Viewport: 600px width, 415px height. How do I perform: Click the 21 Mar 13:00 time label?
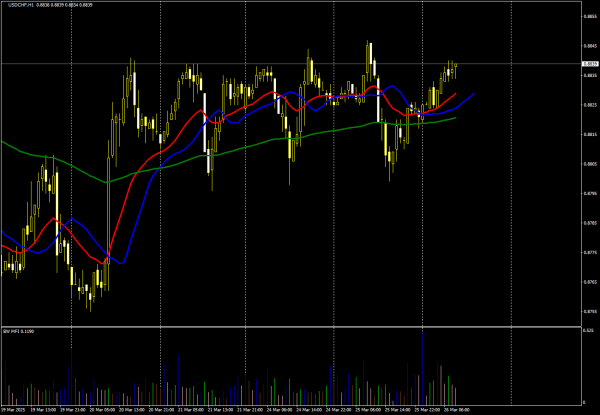point(218,409)
